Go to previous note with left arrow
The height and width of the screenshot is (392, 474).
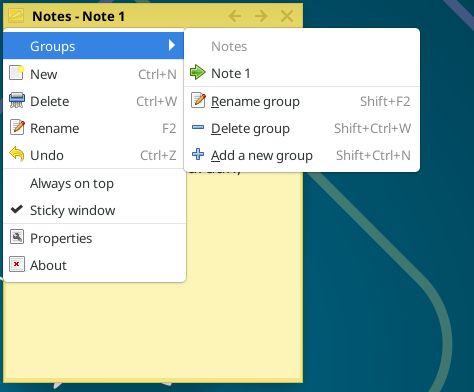point(235,16)
